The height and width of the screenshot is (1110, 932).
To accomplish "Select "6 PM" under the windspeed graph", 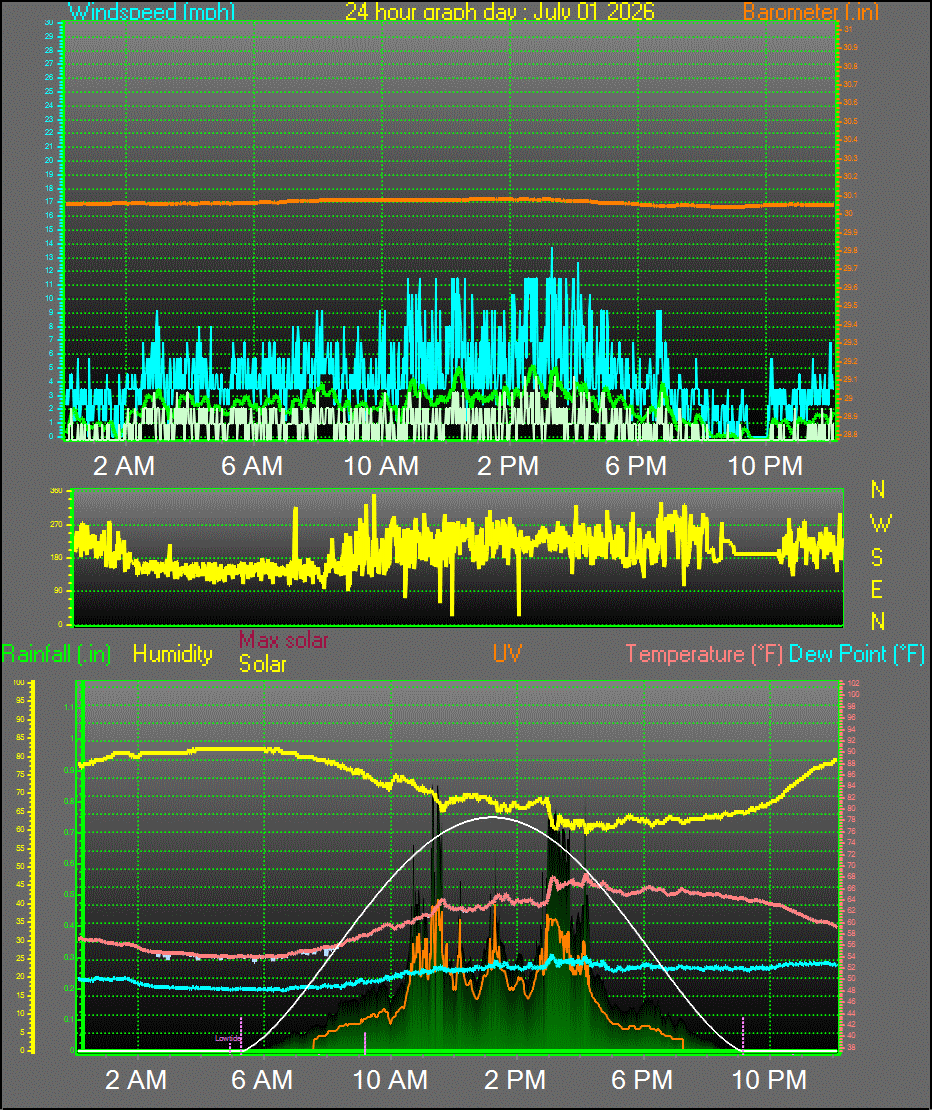I will pyautogui.click(x=636, y=466).
